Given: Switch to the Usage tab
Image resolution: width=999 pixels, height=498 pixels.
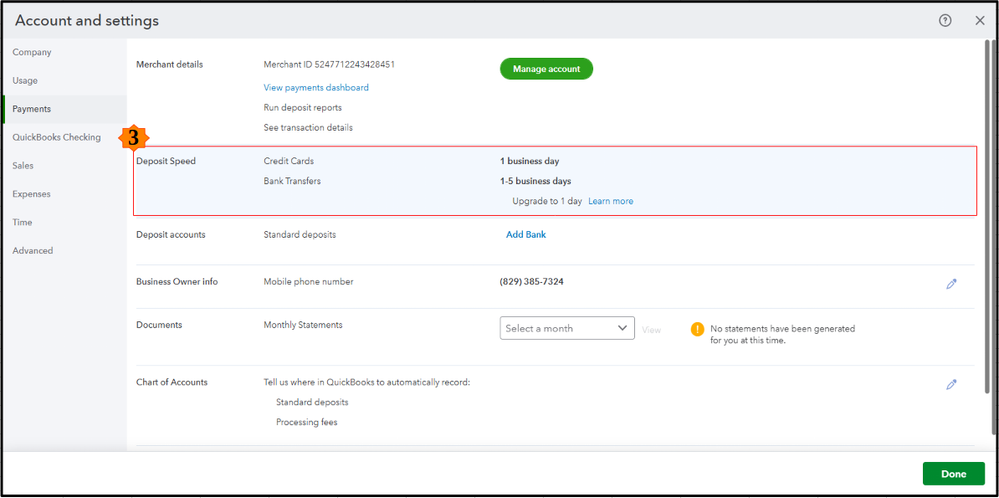Looking at the screenshot, I should pyautogui.click(x=25, y=80).
